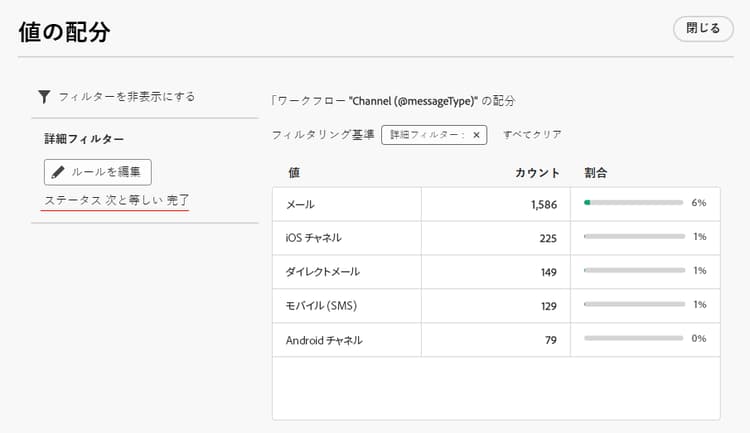Screen dimensions: 750x433
Task: Click the カウント column header
Action: point(537,173)
